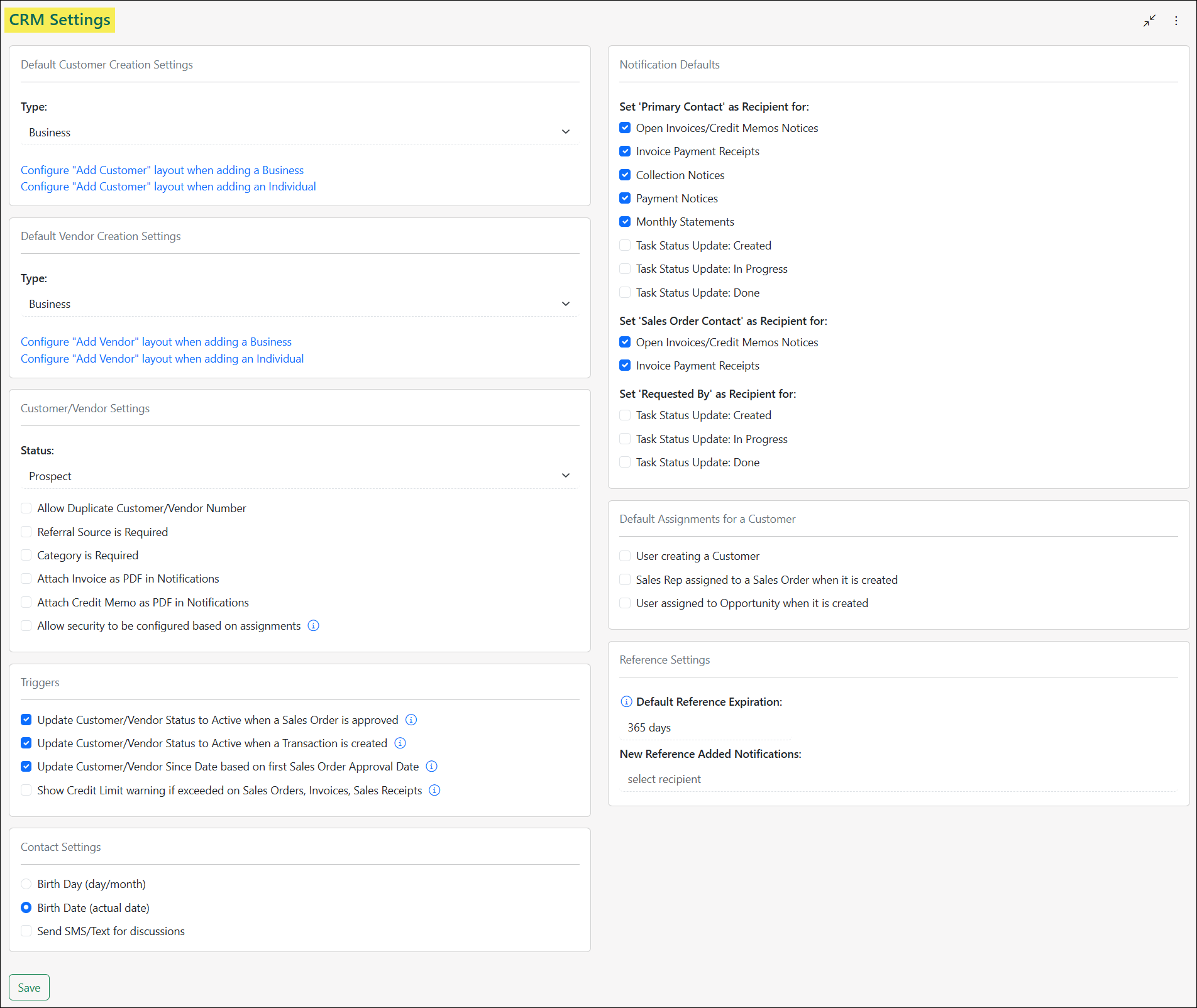This screenshot has width=1197, height=1008.
Task: Open the three-dot options menu
Action: point(1176,20)
